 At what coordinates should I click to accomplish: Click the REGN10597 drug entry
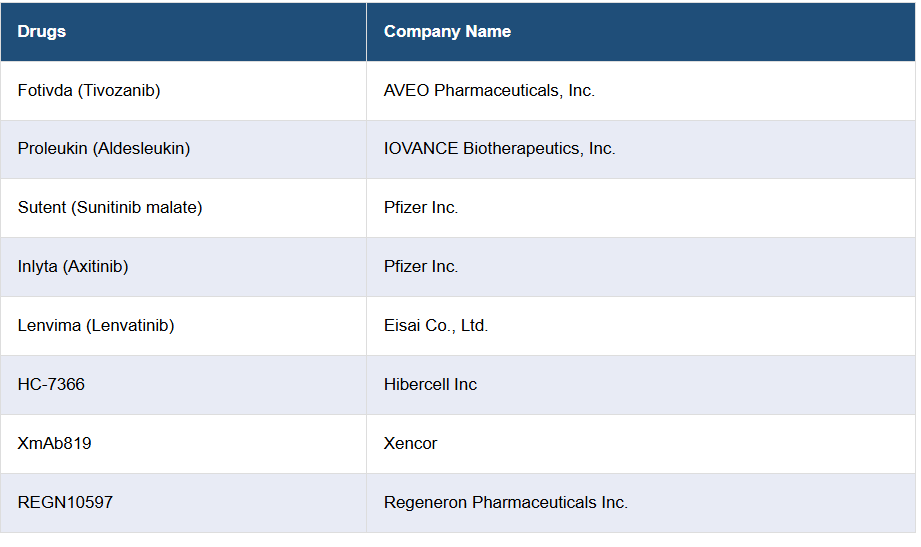(x=65, y=502)
